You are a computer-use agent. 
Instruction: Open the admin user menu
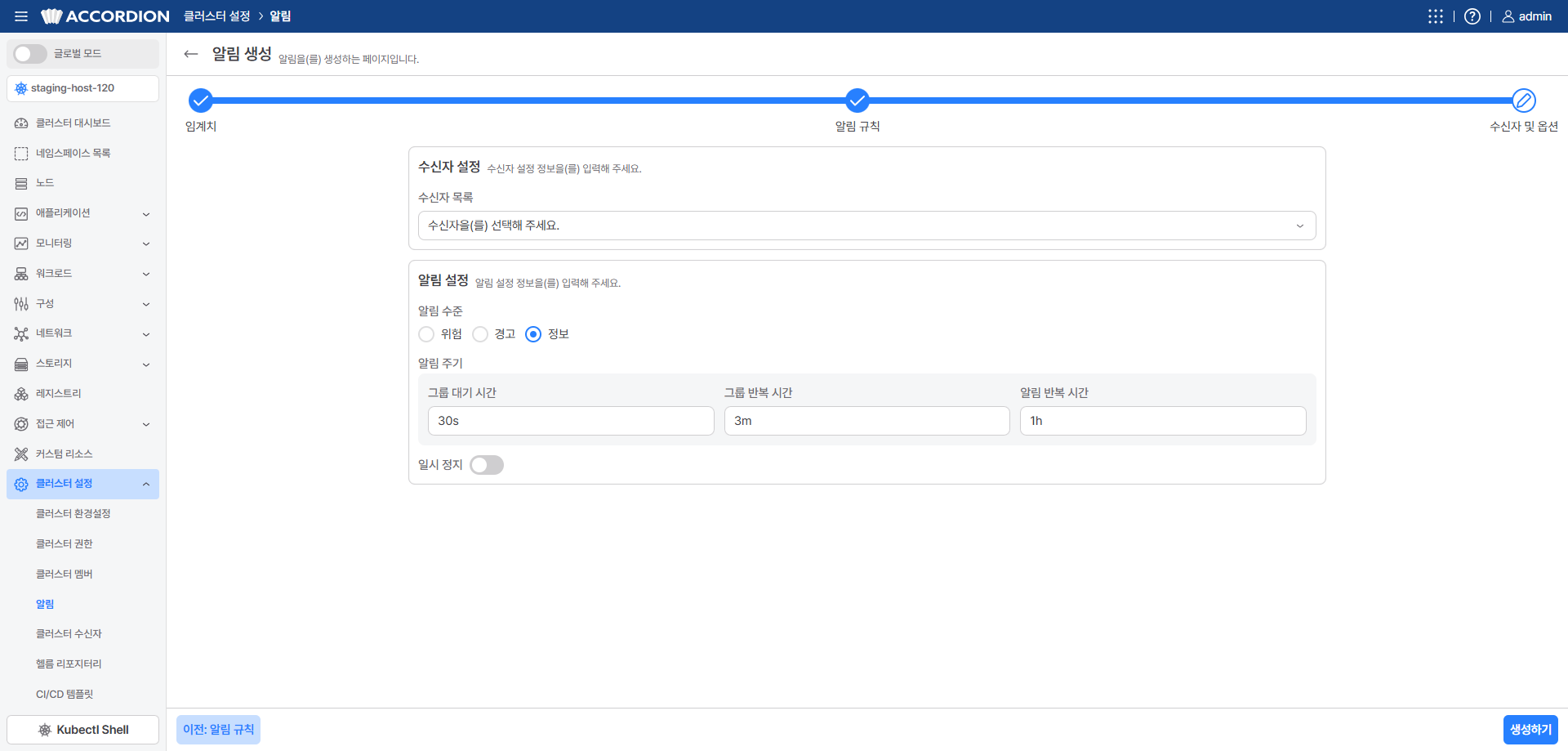[1526, 16]
